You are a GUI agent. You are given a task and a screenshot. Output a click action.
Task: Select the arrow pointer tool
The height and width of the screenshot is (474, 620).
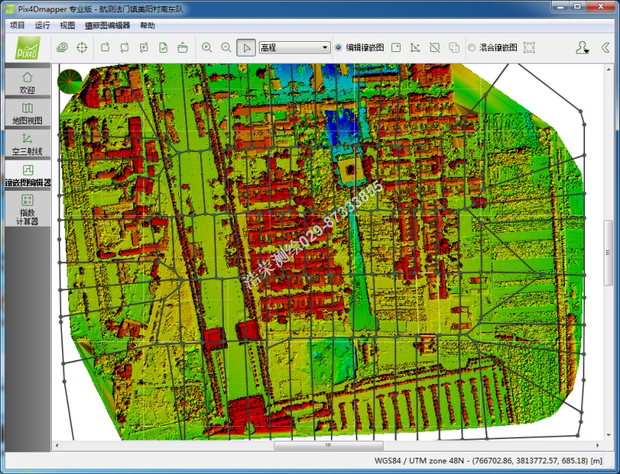pos(246,48)
